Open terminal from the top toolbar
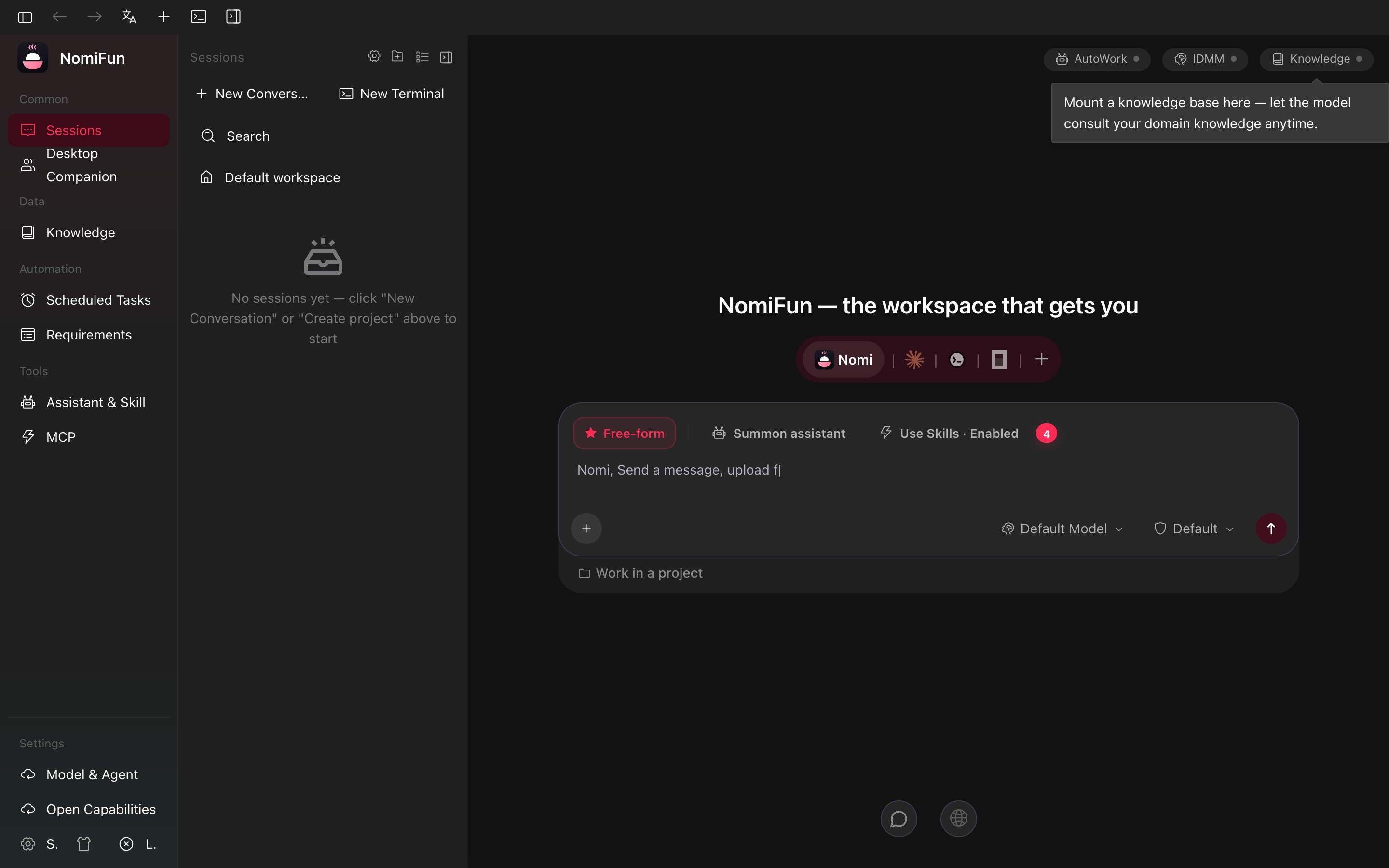The height and width of the screenshot is (868, 1389). point(199,17)
